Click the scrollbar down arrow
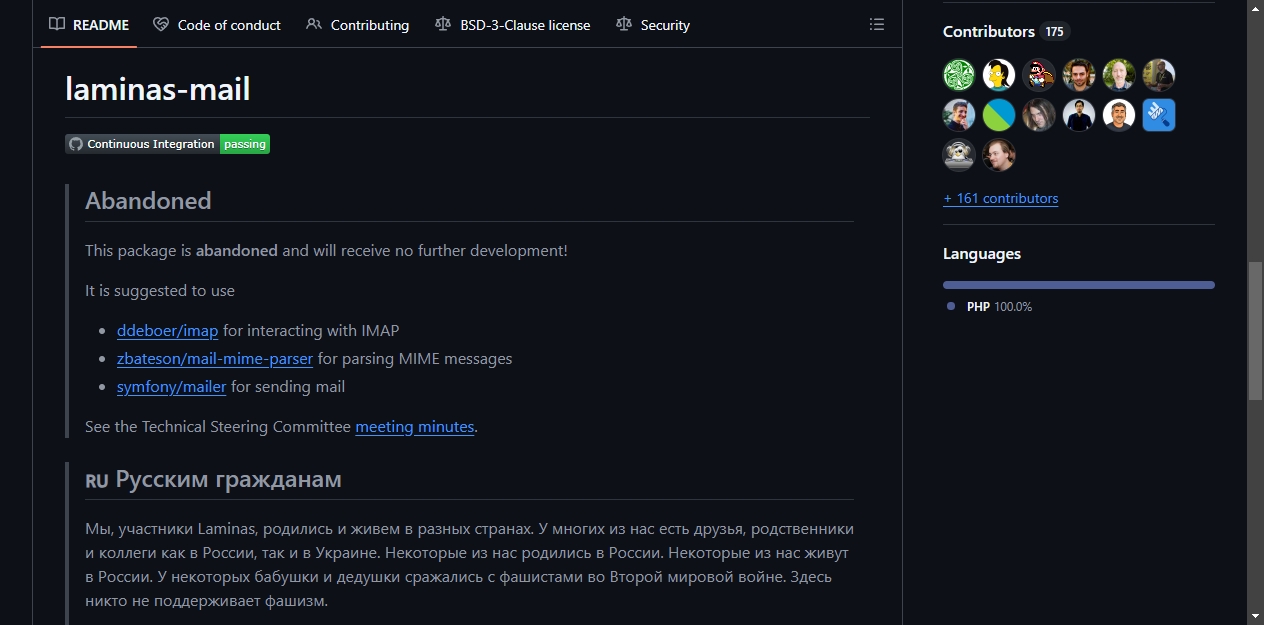The image size is (1264, 625). click(1255, 616)
